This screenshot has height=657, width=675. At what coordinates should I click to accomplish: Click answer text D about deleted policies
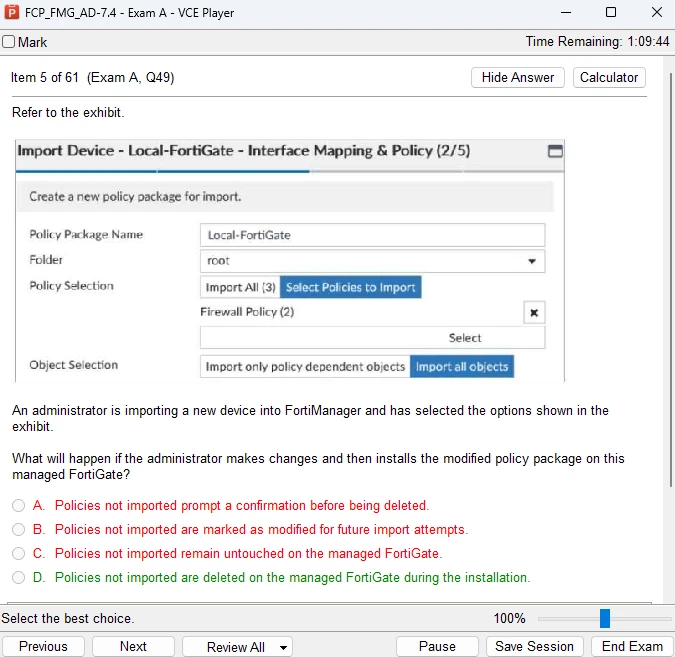click(x=292, y=577)
